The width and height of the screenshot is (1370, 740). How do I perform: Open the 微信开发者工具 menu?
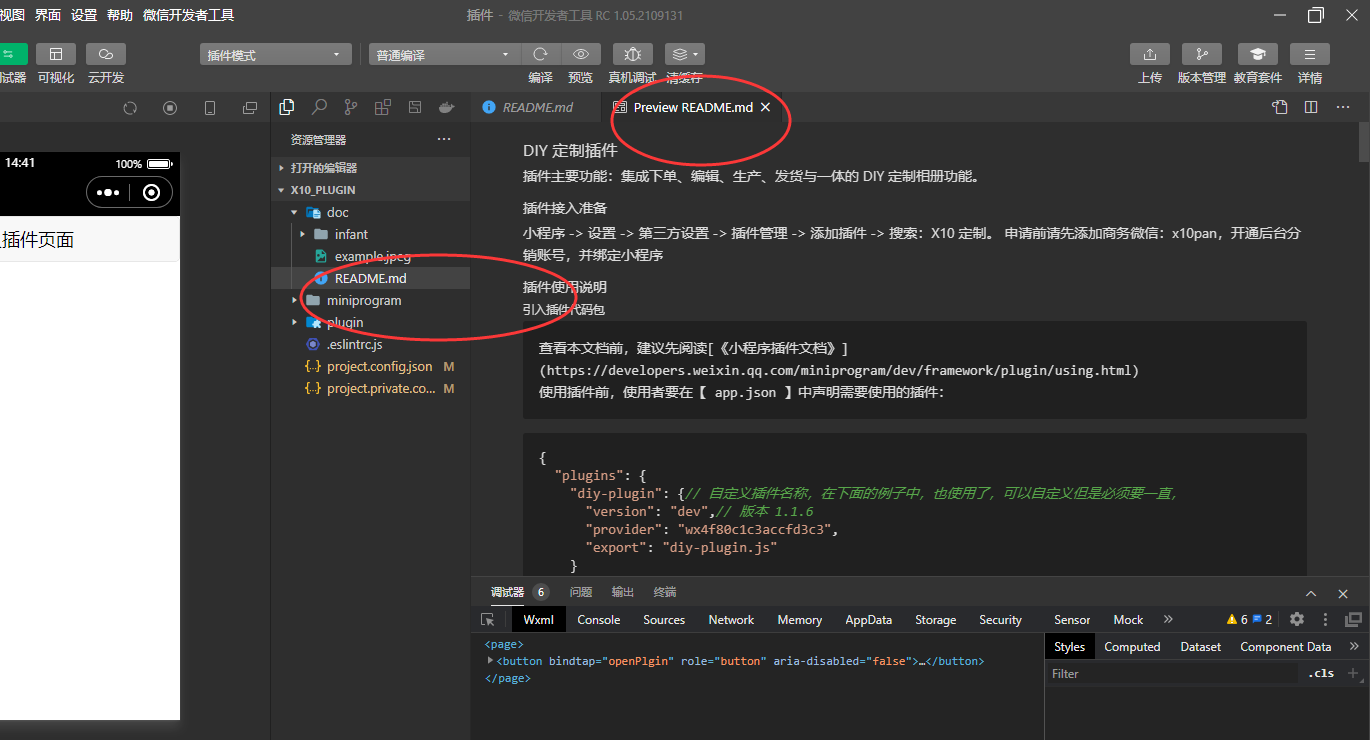coord(189,15)
